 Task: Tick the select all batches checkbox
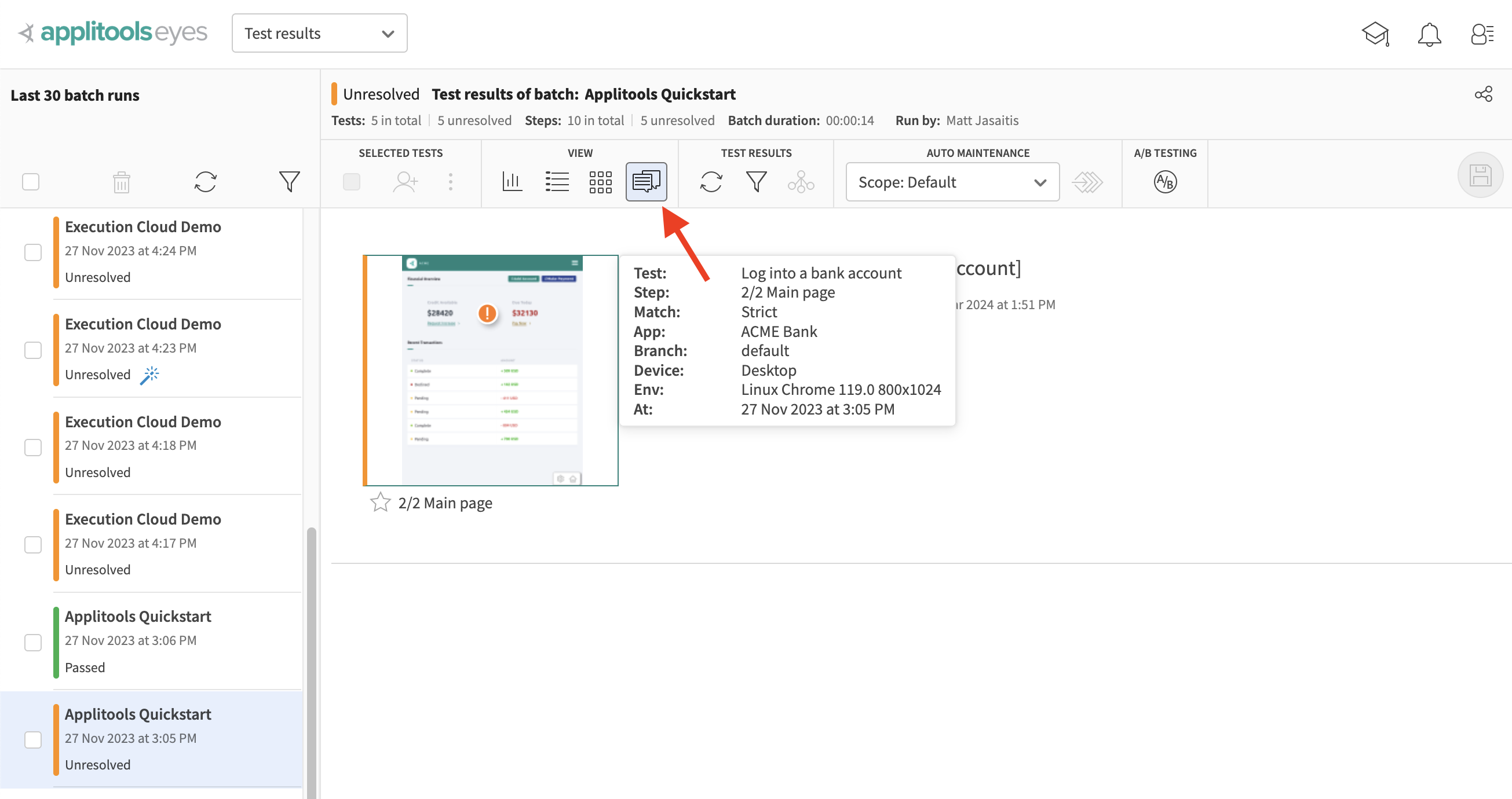[31, 182]
